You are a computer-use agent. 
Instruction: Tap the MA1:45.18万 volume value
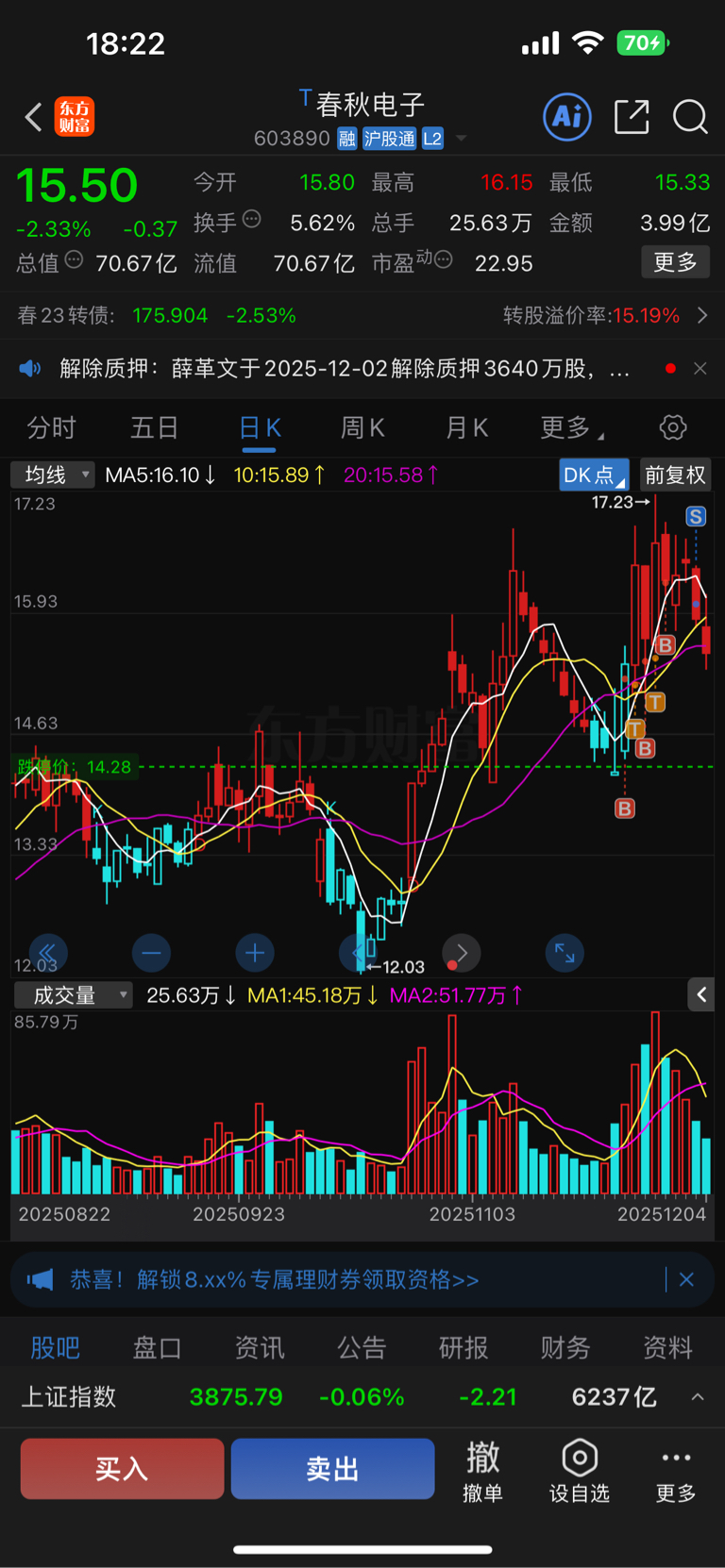313,994
